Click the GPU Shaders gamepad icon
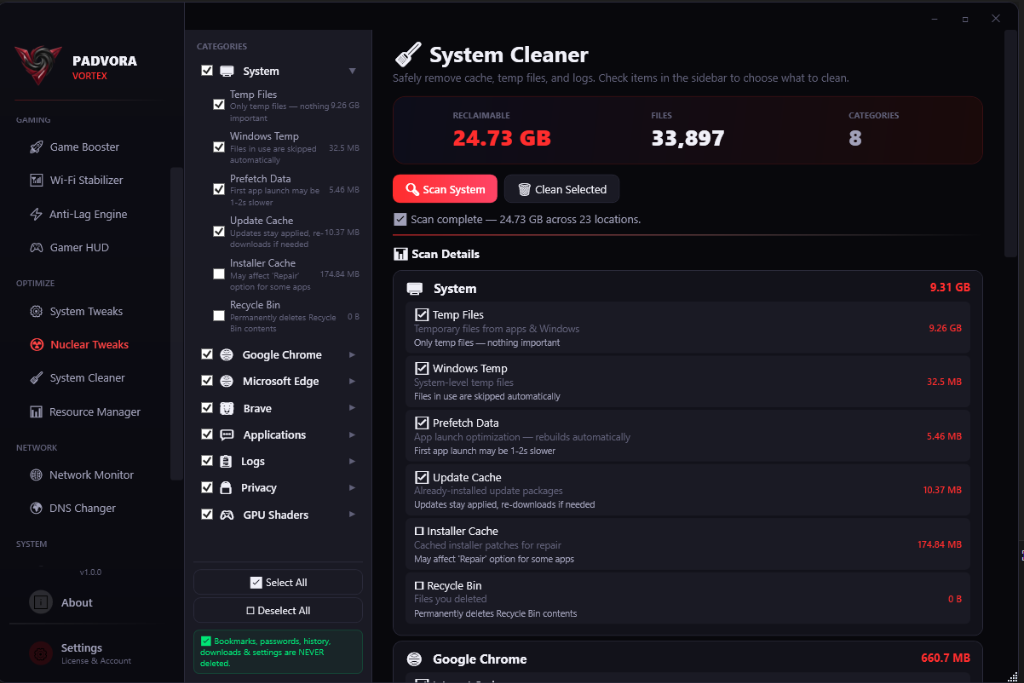Screen dimensions: 1024x683 227,515
